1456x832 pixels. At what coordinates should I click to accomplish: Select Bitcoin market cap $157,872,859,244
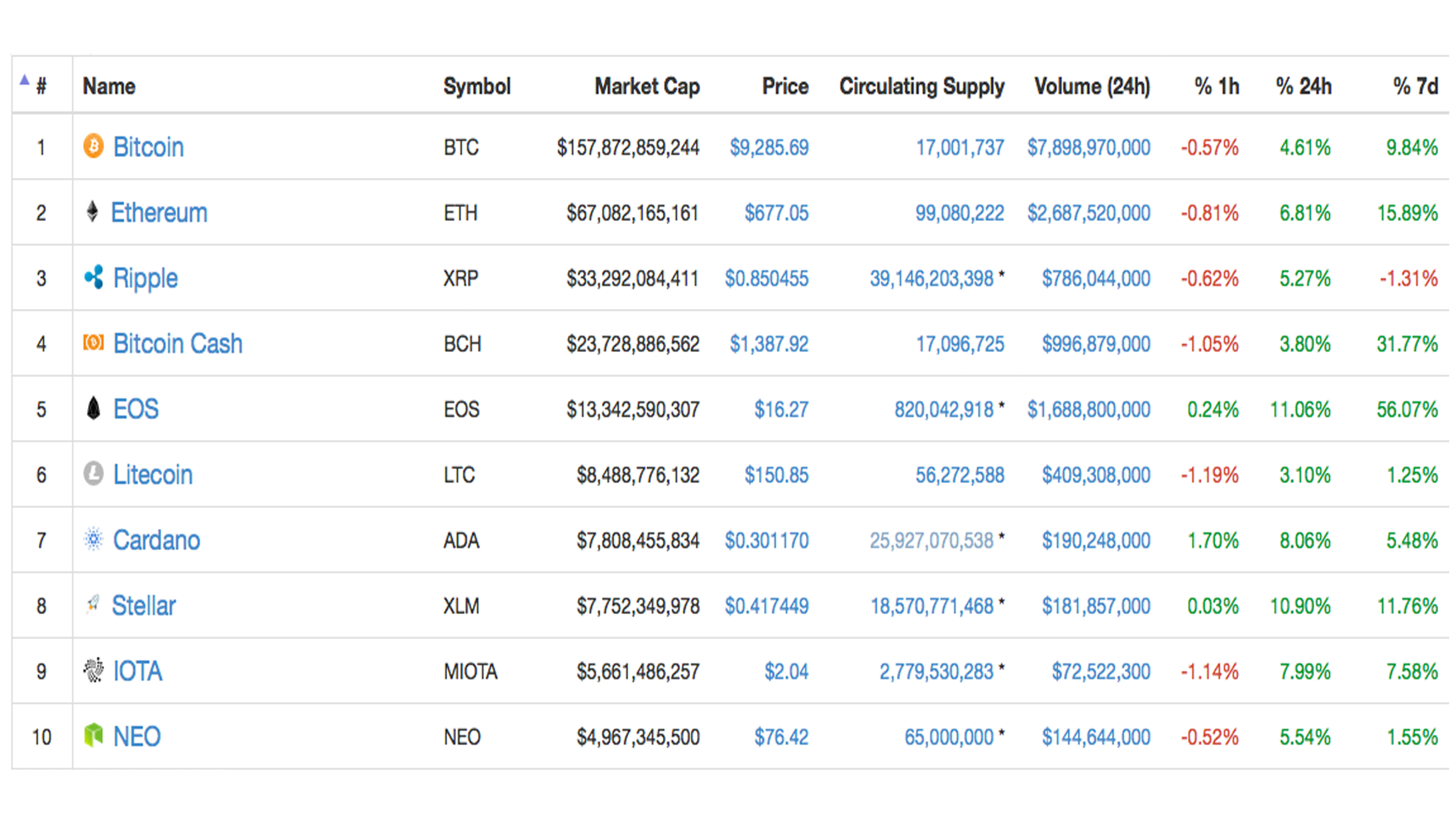[x=628, y=148]
